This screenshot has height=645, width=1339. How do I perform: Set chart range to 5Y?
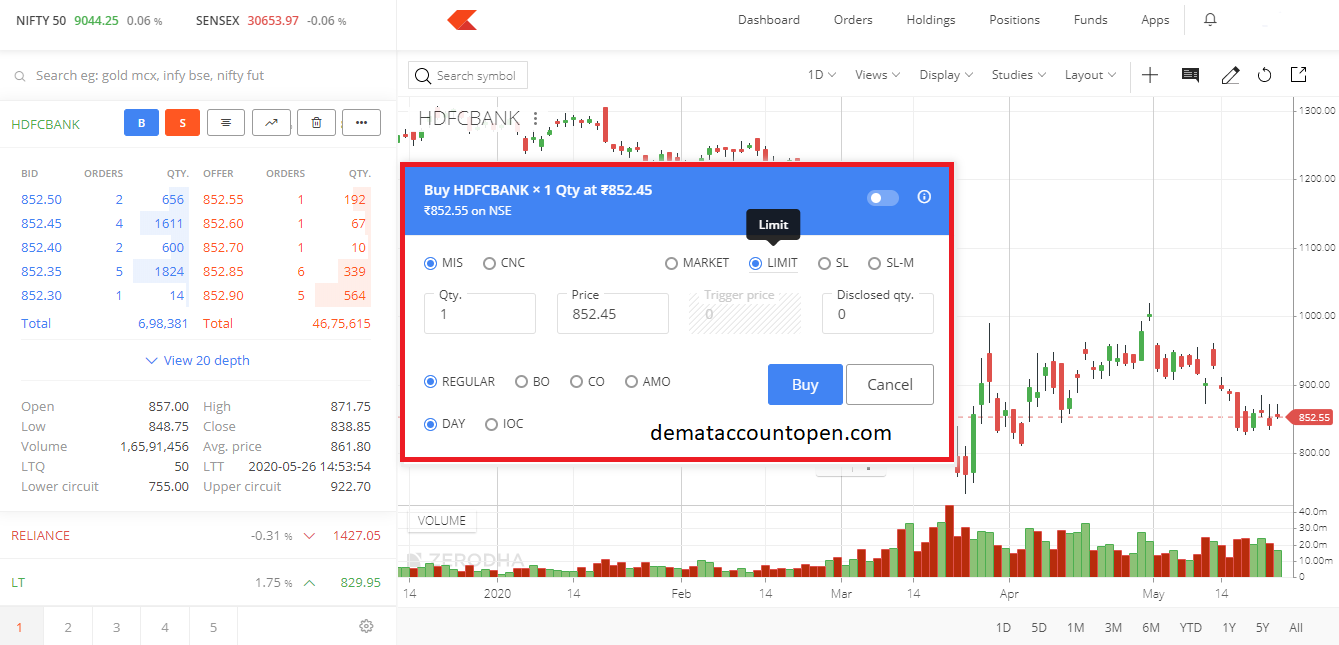point(1262,628)
